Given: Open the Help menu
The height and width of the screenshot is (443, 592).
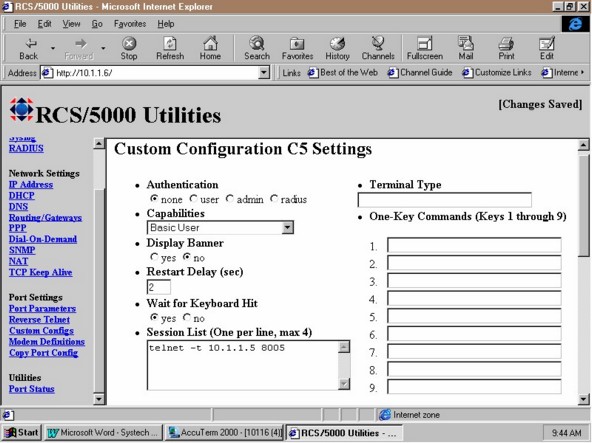Looking at the screenshot, I should point(166,24).
